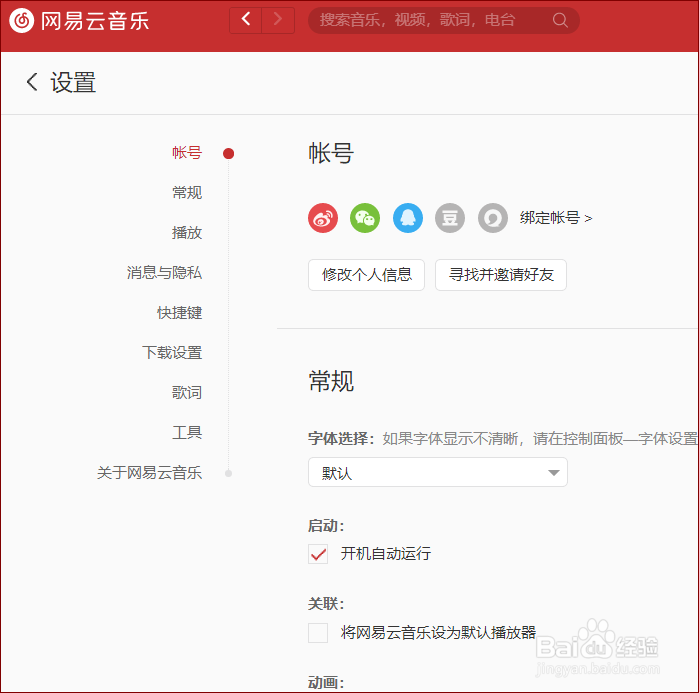Return from 设置 using the back chevron

click(x=32, y=82)
